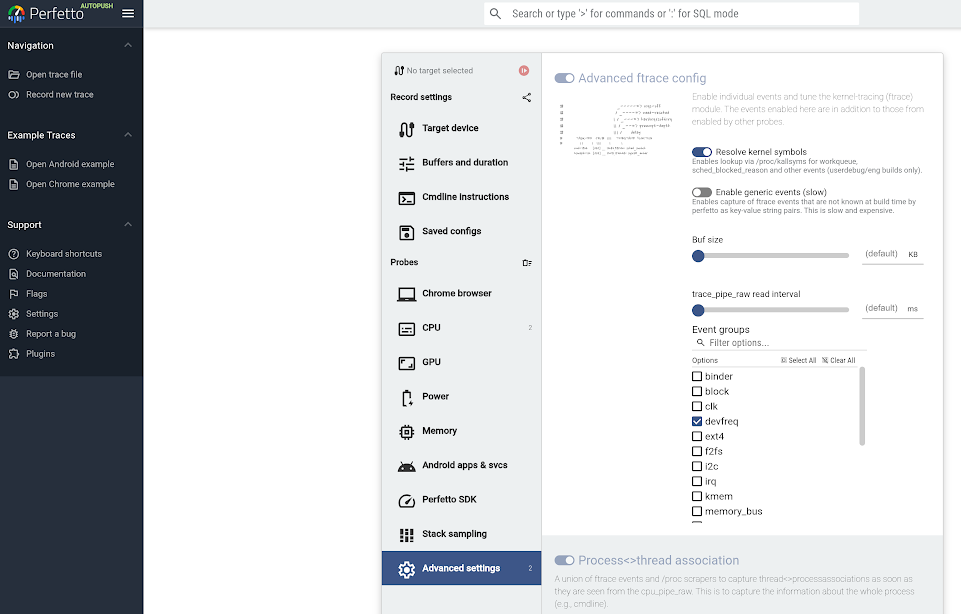Collapse the Navigation section
961x614 pixels.
coord(128,45)
